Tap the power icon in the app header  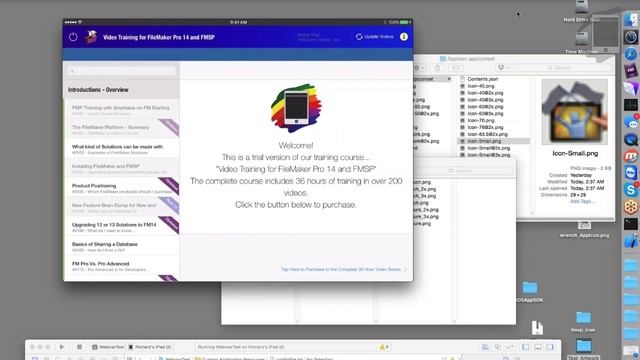(73, 37)
